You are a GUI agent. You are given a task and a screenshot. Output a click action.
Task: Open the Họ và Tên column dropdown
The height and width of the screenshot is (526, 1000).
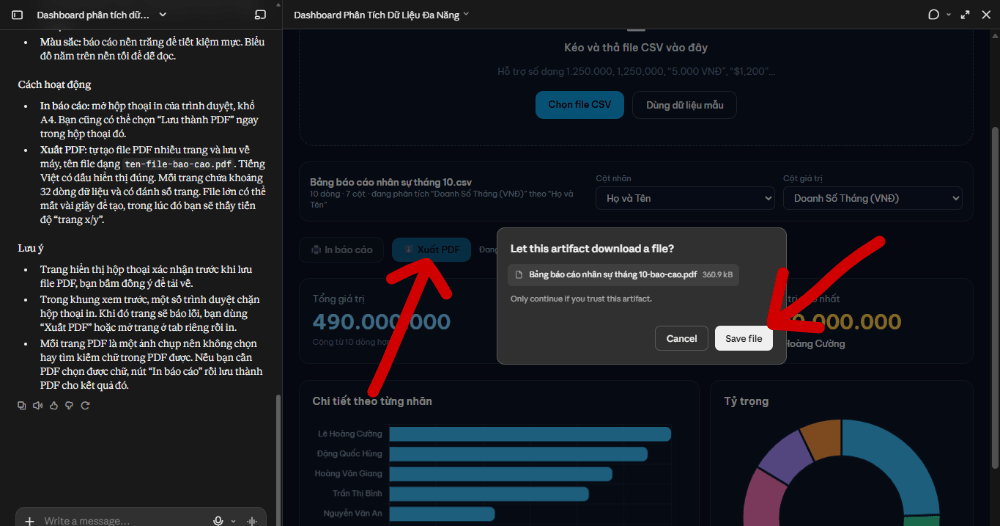685,198
